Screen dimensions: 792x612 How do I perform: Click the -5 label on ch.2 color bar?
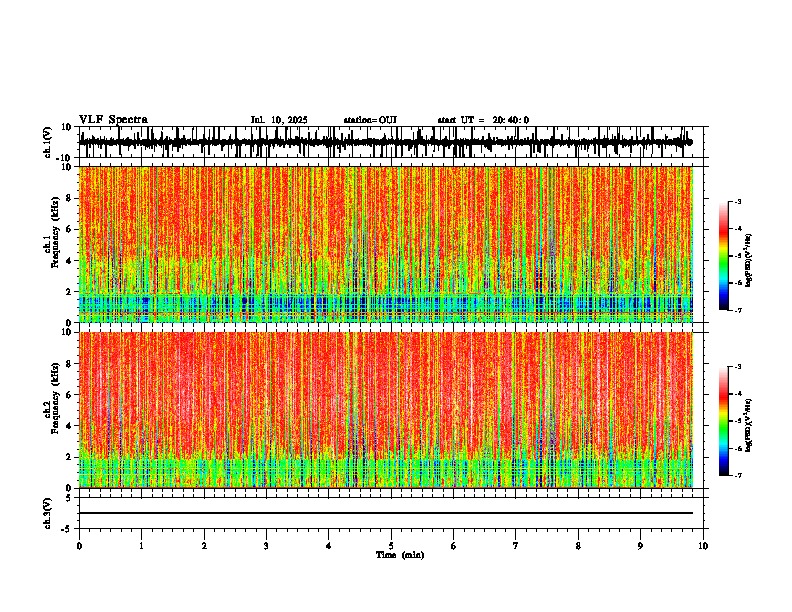737,421
